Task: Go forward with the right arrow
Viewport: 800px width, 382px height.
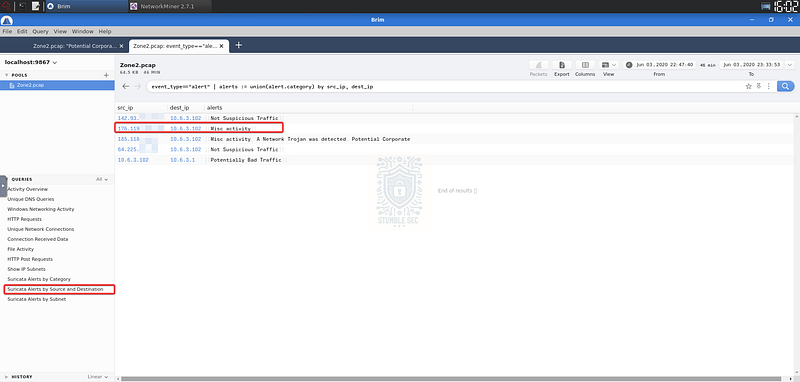Action: [x=137, y=86]
